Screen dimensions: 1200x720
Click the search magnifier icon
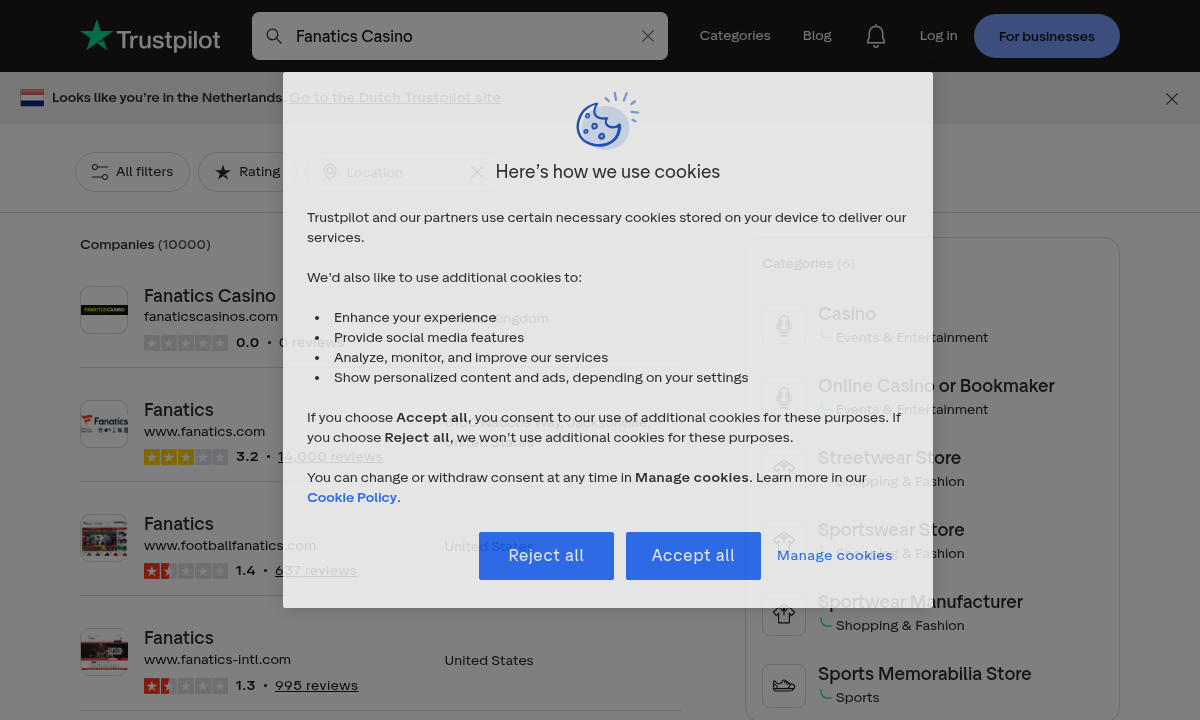[274, 36]
